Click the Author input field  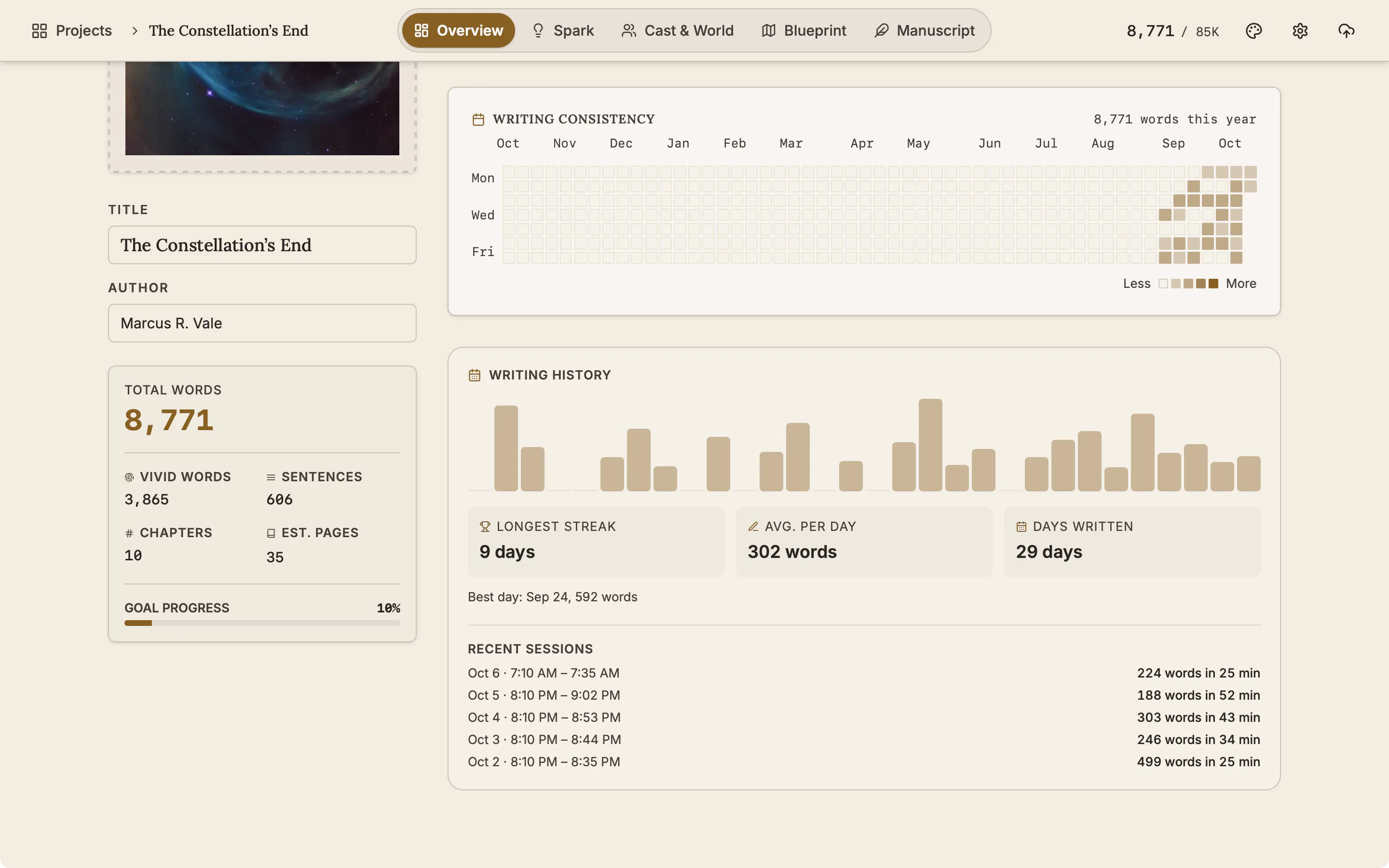point(262,323)
